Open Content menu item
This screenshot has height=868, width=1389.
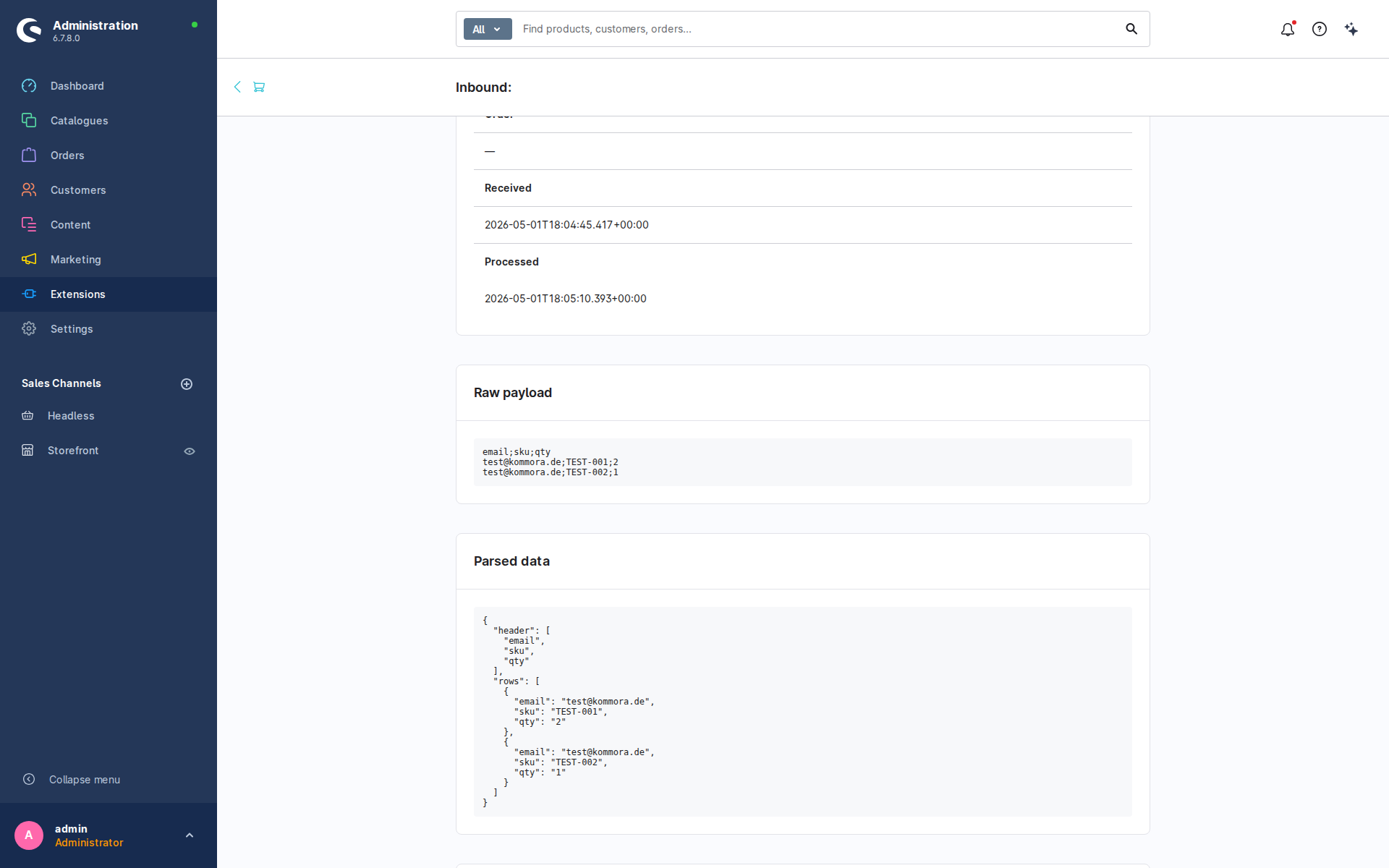pyautogui.click(x=109, y=225)
